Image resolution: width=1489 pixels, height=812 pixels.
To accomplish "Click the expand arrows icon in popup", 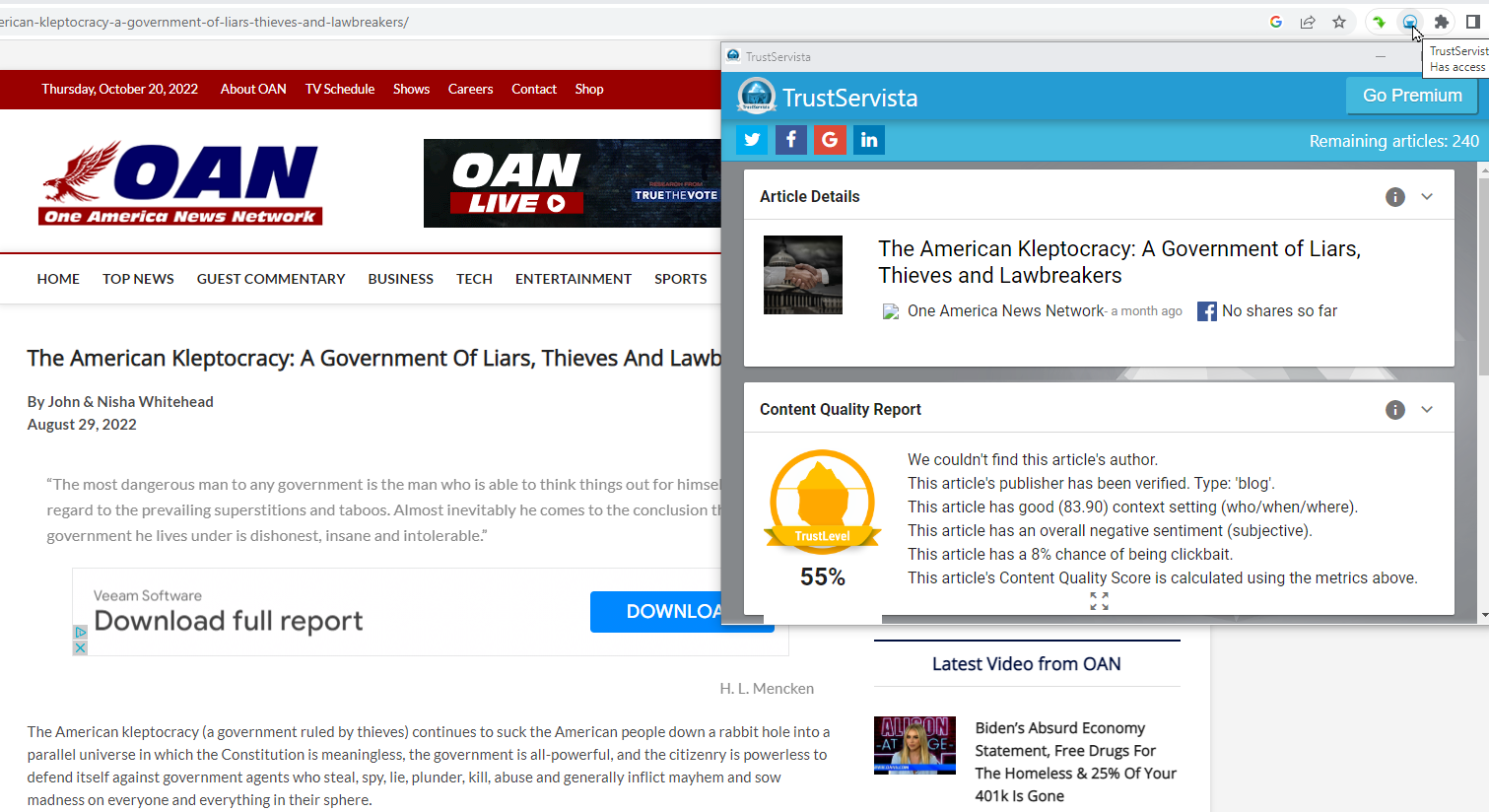I will 1099,601.
